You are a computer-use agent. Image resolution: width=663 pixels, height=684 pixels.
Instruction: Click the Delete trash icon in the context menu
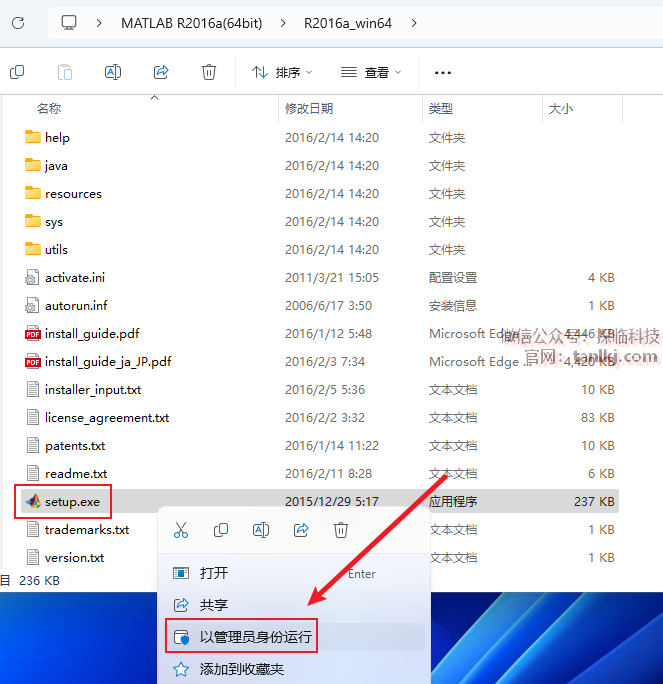[341, 530]
